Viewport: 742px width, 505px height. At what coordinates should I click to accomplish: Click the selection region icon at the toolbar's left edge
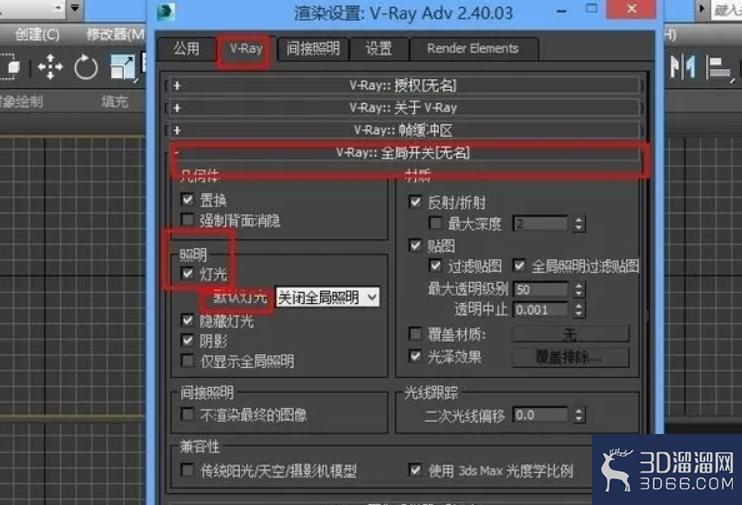tap(10, 67)
